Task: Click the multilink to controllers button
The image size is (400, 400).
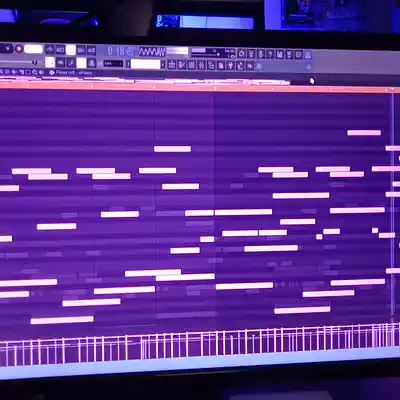Action: click(x=92, y=63)
